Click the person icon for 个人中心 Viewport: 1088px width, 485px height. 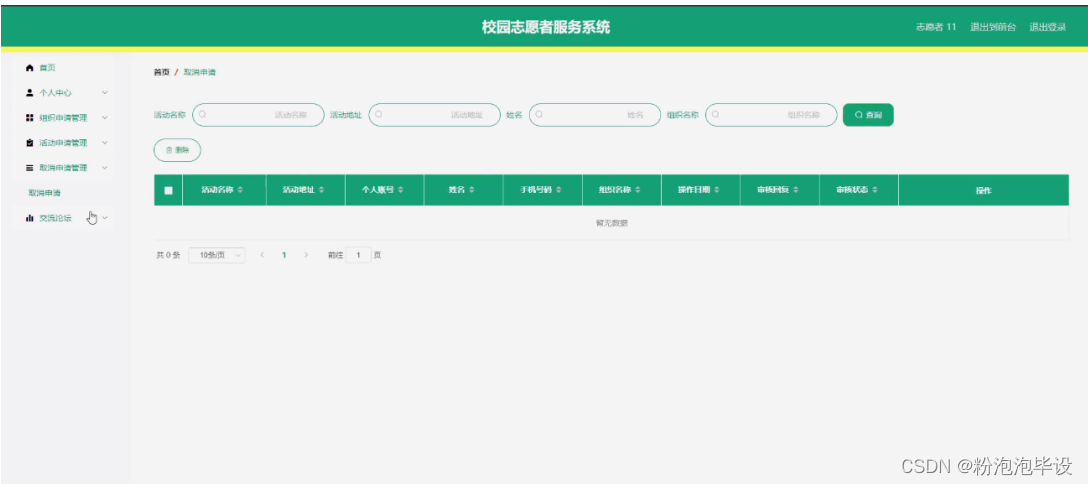29,92
